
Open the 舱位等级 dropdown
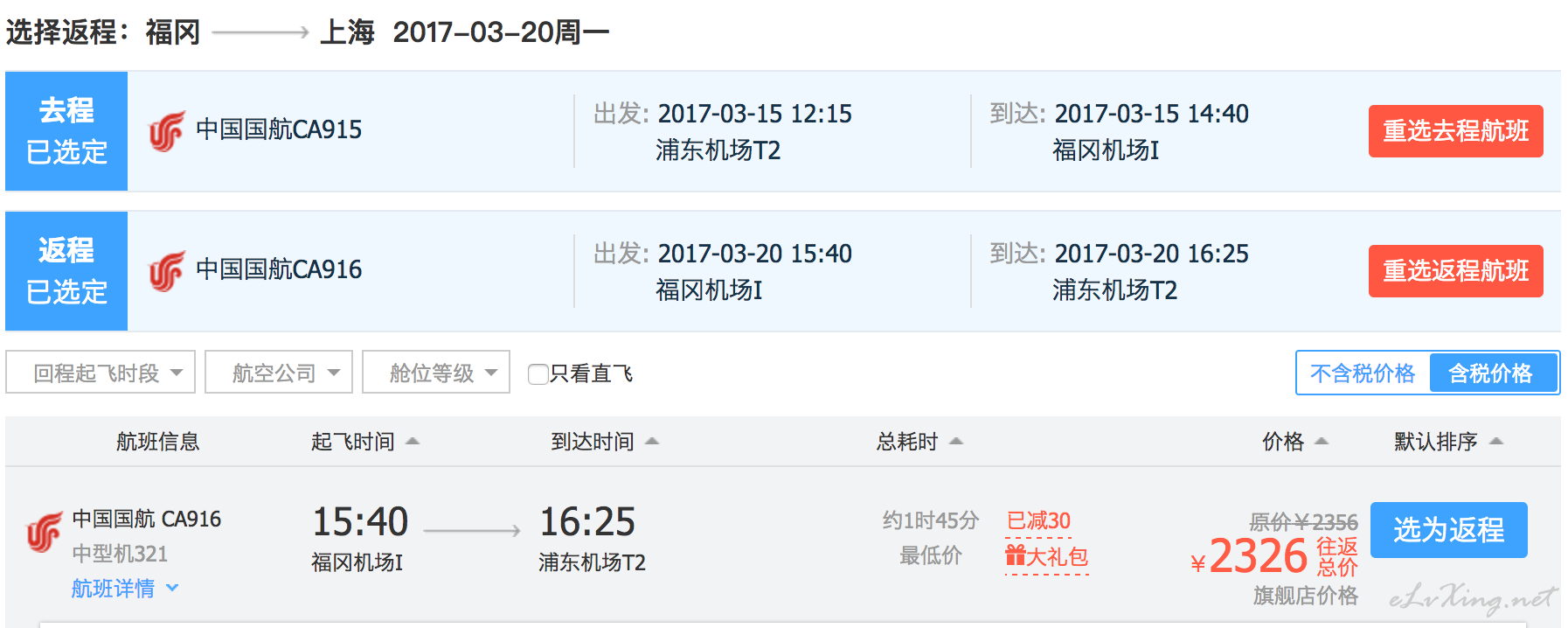coord(436,373)
